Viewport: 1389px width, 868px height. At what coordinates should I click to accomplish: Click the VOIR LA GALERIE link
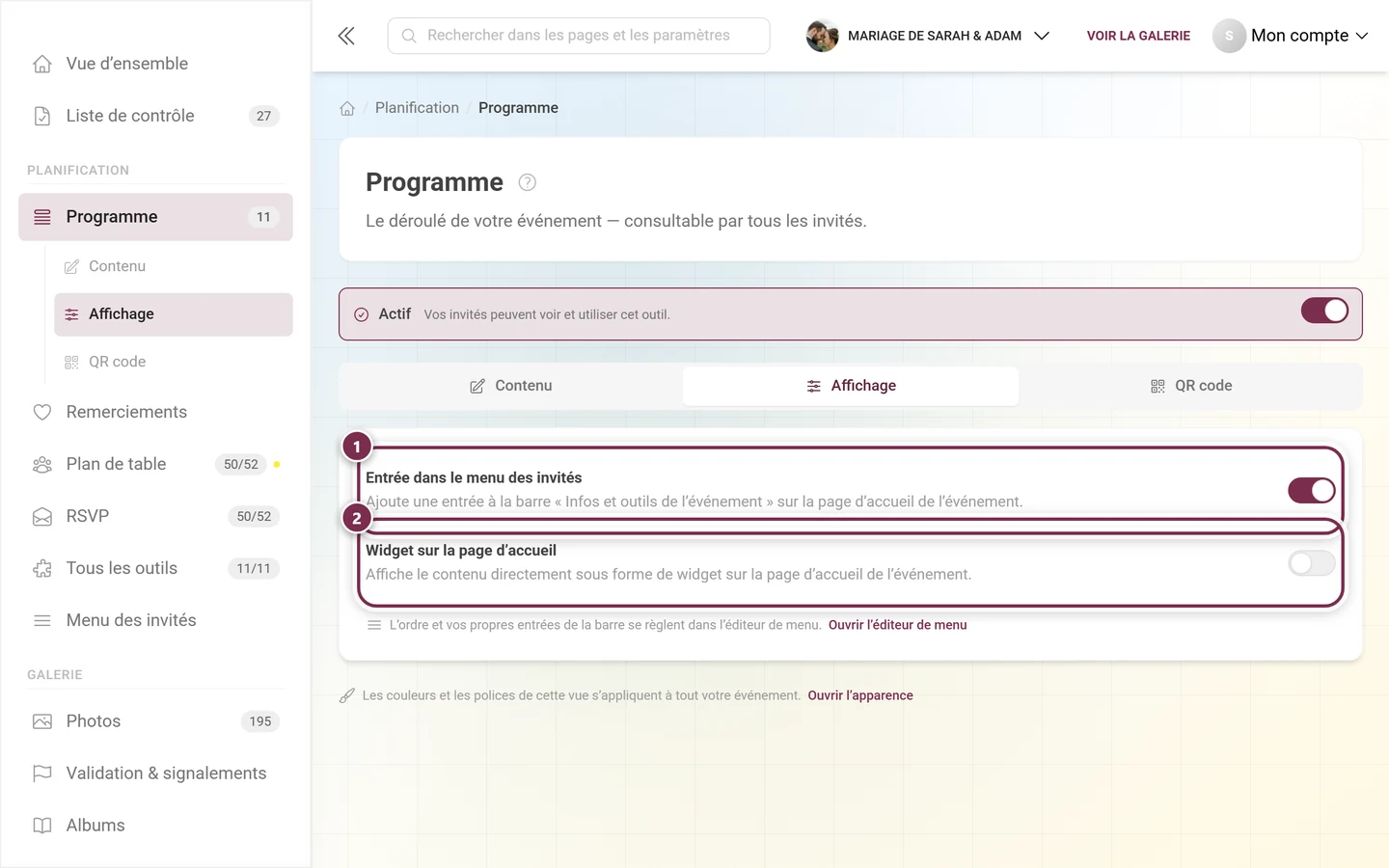coord(1138,36)
